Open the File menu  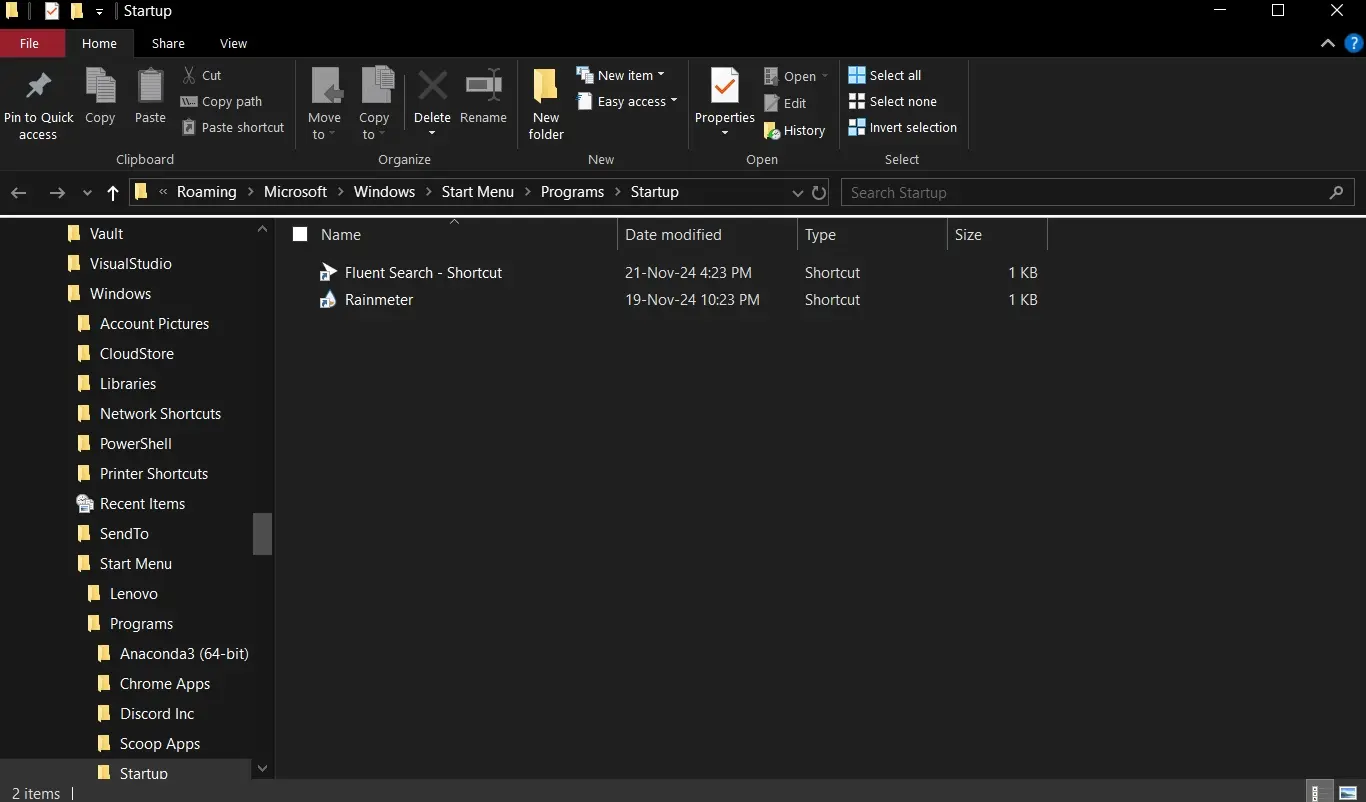coord(30,43)
